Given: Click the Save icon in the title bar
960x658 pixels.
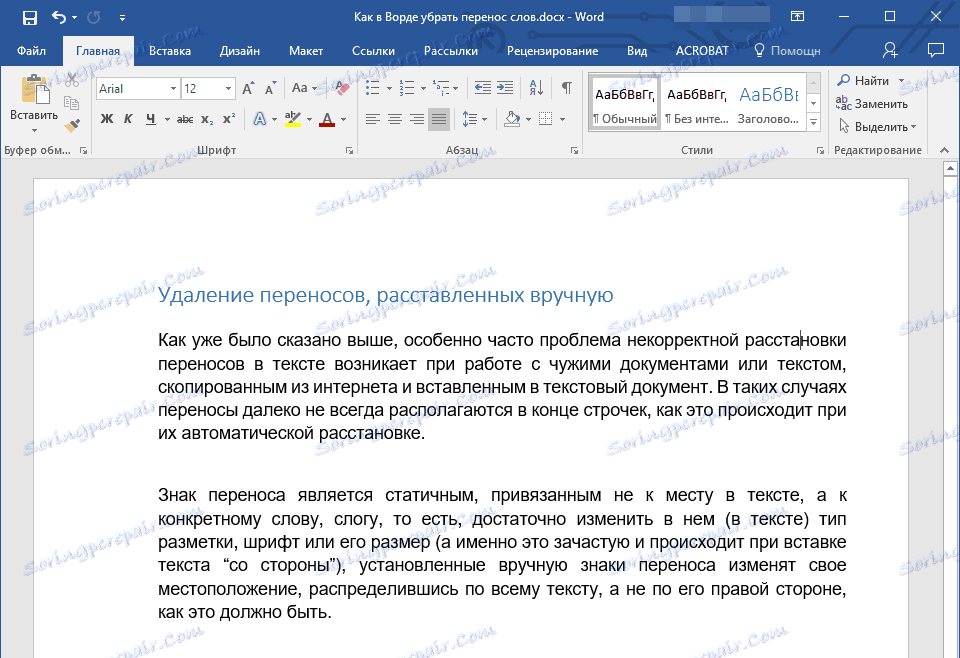Looking at the screenshot, I should tap(29, 17).
